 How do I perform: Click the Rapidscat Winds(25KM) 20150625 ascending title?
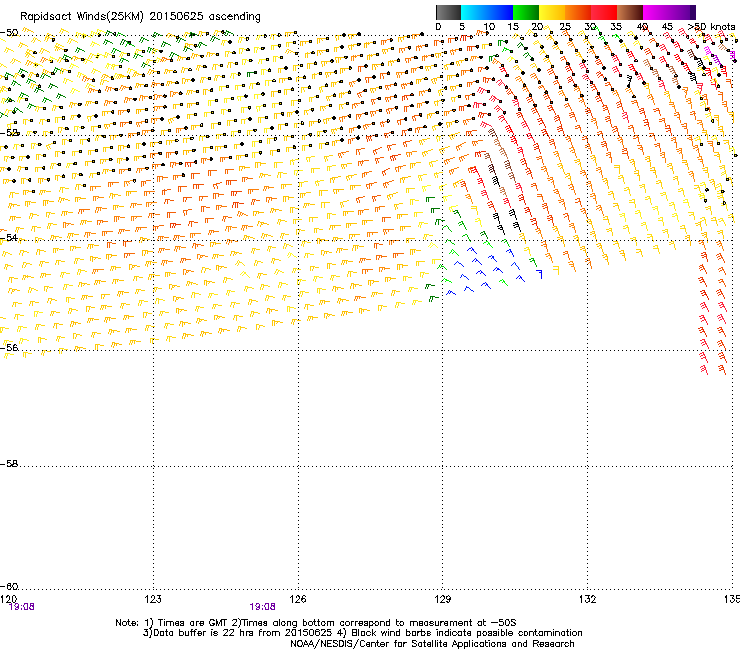[x=140, y=17]
